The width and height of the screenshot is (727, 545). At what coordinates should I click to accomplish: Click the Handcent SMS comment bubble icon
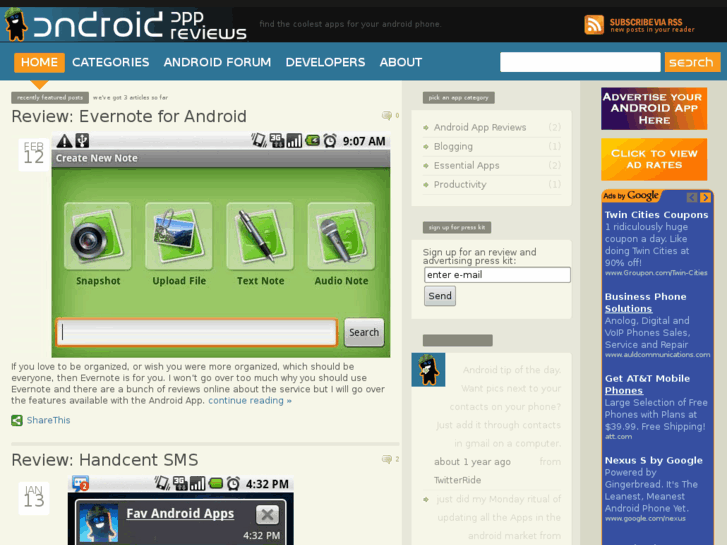pos(386,459)
